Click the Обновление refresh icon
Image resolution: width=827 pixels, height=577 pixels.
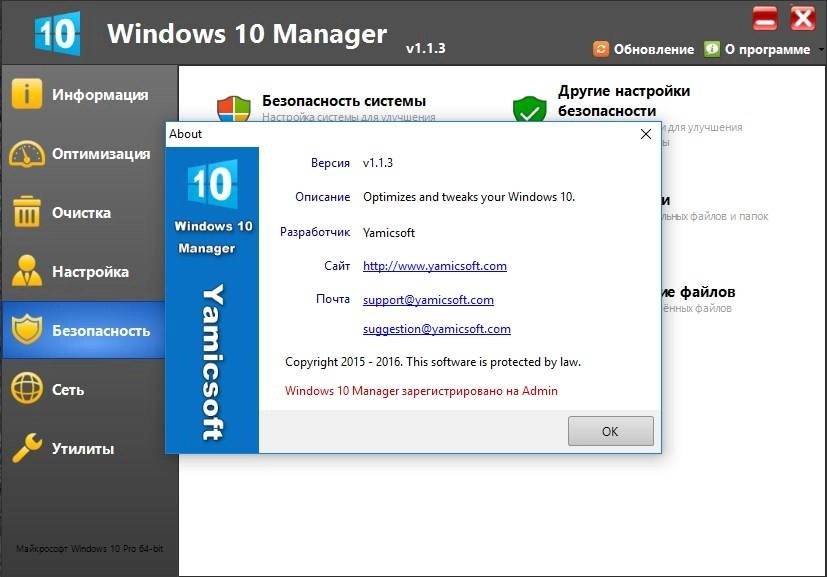[x=601, y=49]
